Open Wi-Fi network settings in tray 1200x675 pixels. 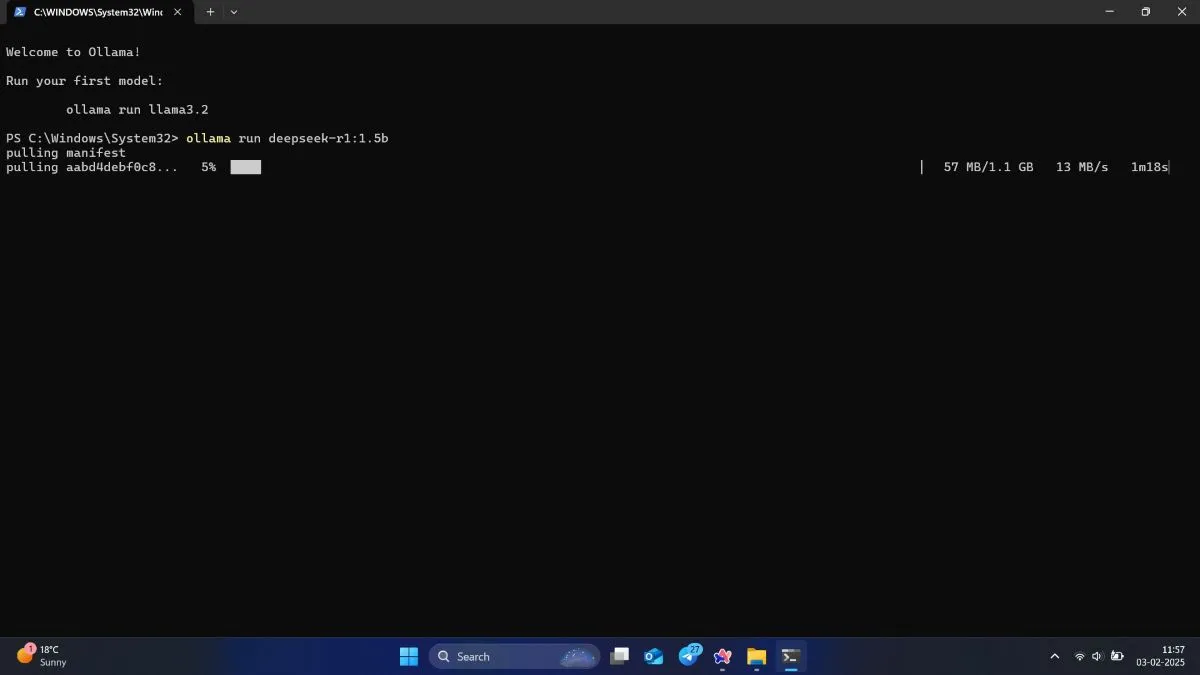pyautogui.click(x=1079, y=656)
